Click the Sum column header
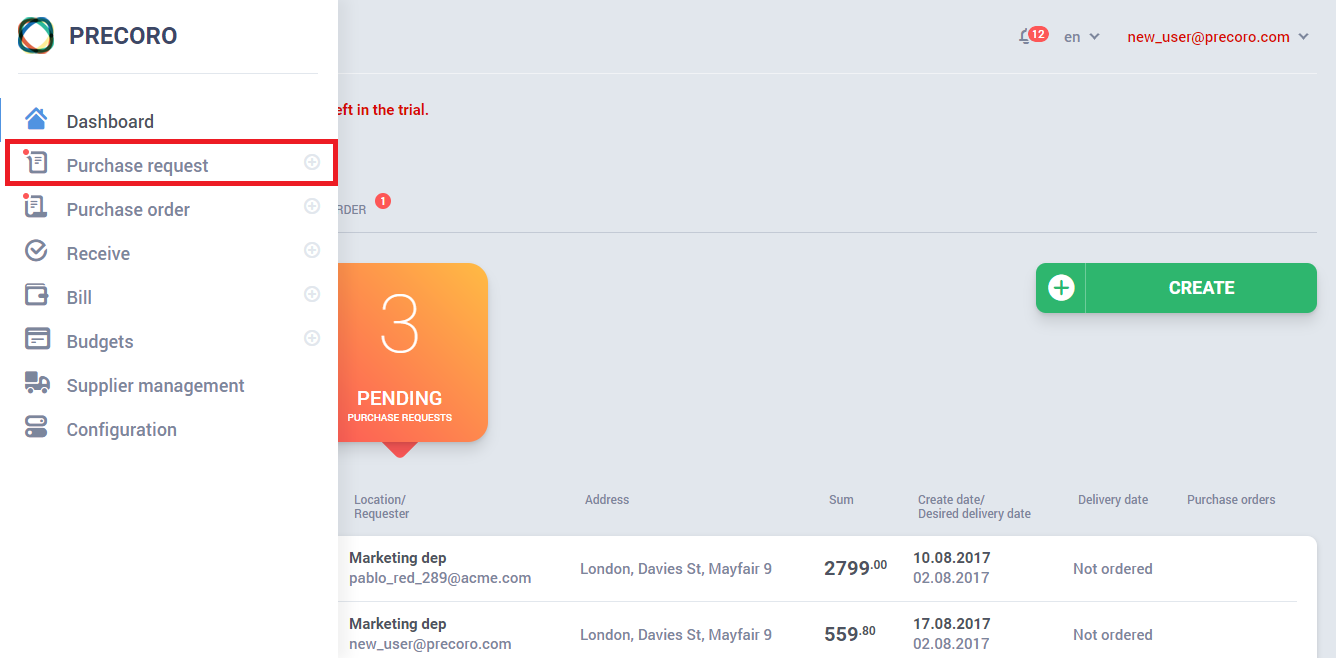The width and height of the screenshot is (1336, 658). click(841, 500)
